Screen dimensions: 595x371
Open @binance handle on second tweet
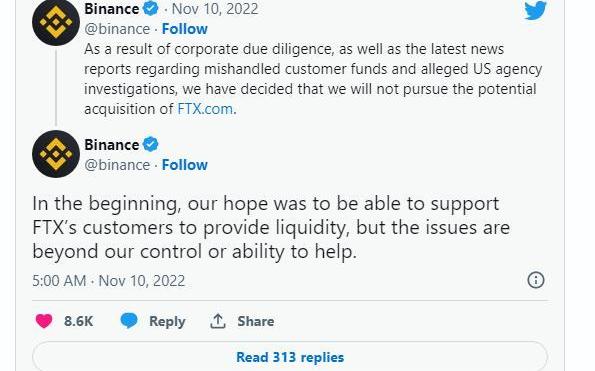pyautogui.click(x=117, y=165)
